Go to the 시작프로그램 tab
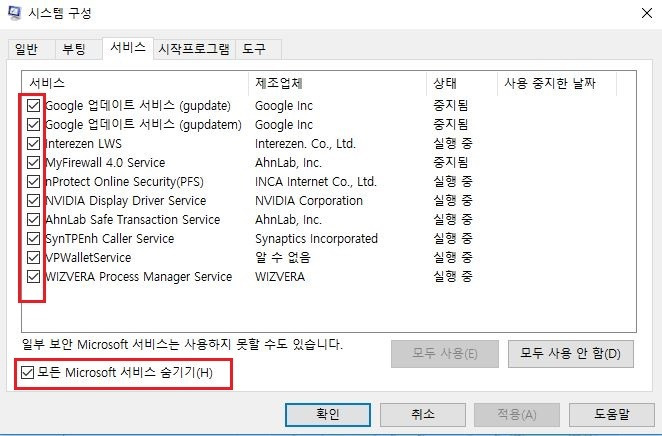The image size is (662, 436). point(194,49)
